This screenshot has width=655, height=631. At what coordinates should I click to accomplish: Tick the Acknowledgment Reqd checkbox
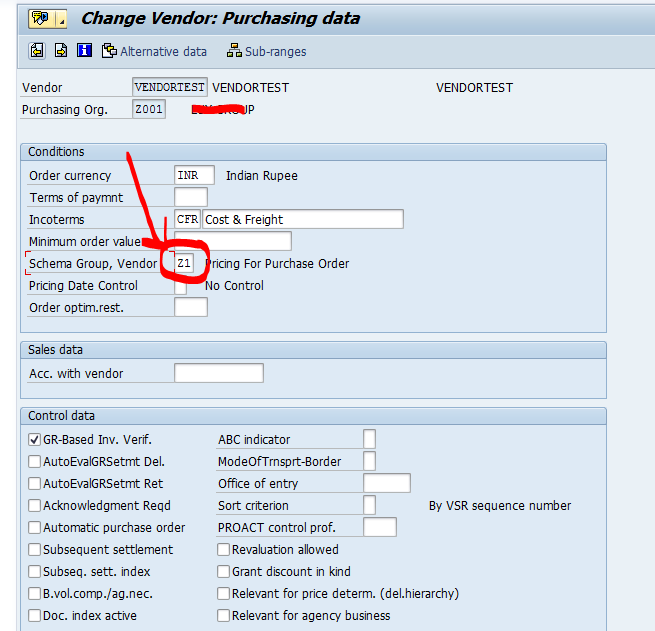(x=35, y=505)
